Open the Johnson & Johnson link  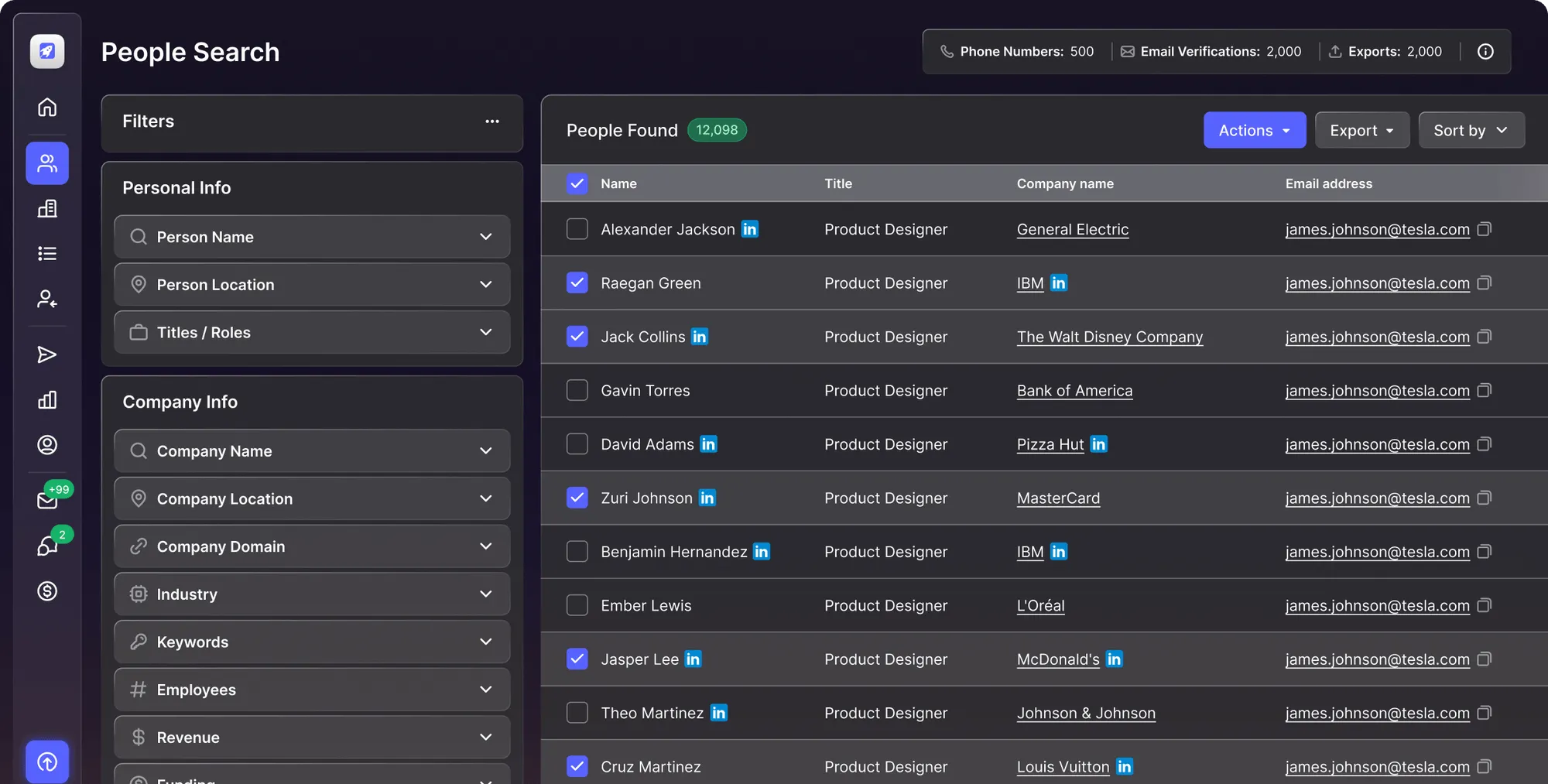(x=1086, y=713)
